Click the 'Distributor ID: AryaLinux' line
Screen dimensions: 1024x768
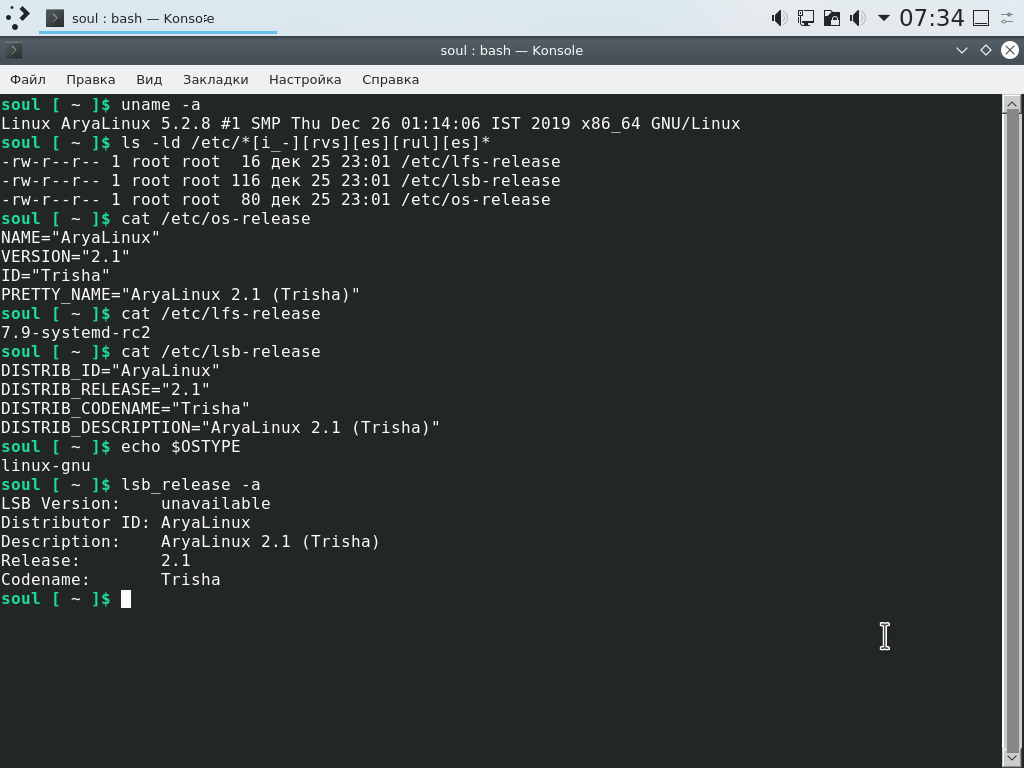click(125, 522)
